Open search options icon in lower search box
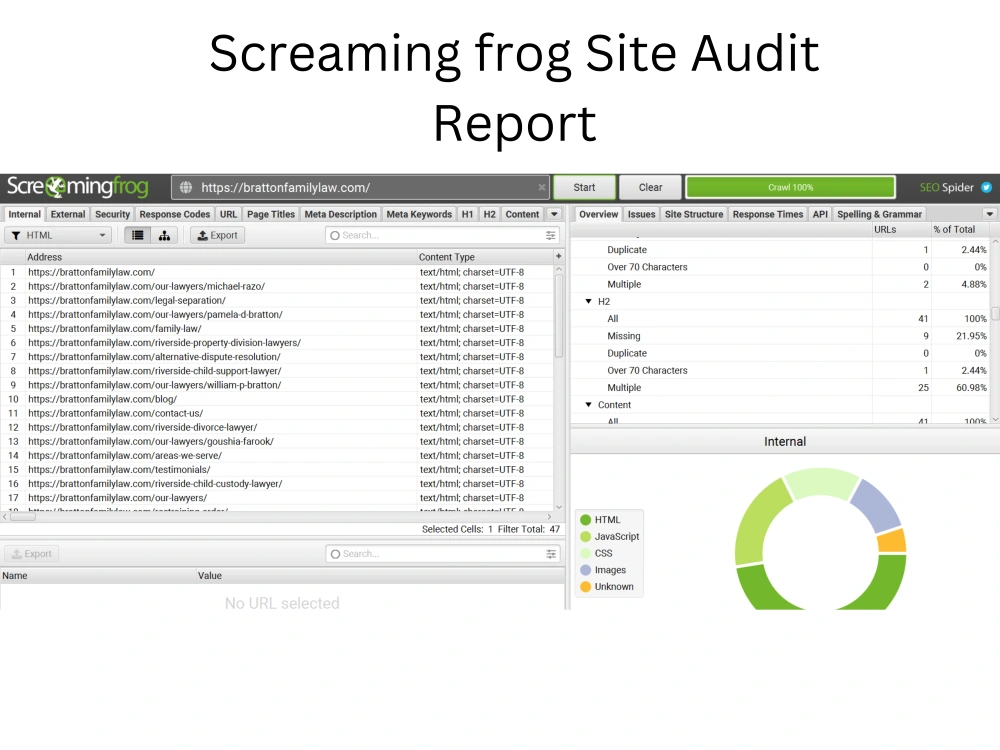This screenshot has width=1000, height=750. point(551,554)
